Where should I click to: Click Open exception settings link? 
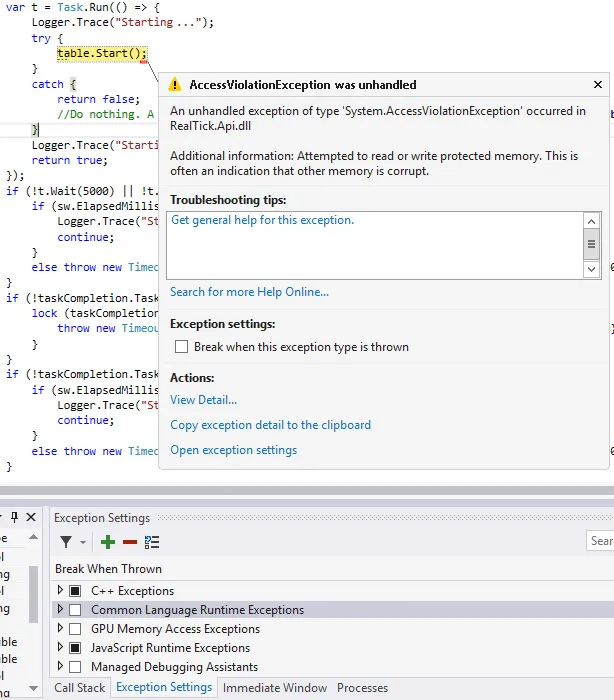point(234,450)
